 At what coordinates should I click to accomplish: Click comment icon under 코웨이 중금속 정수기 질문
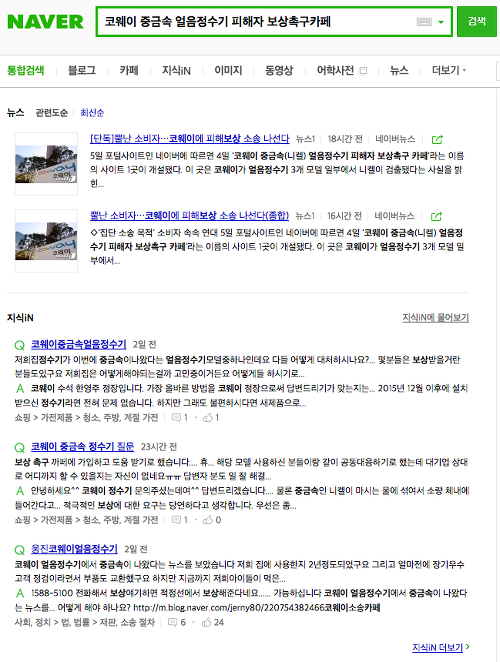(x=176, y=520)
